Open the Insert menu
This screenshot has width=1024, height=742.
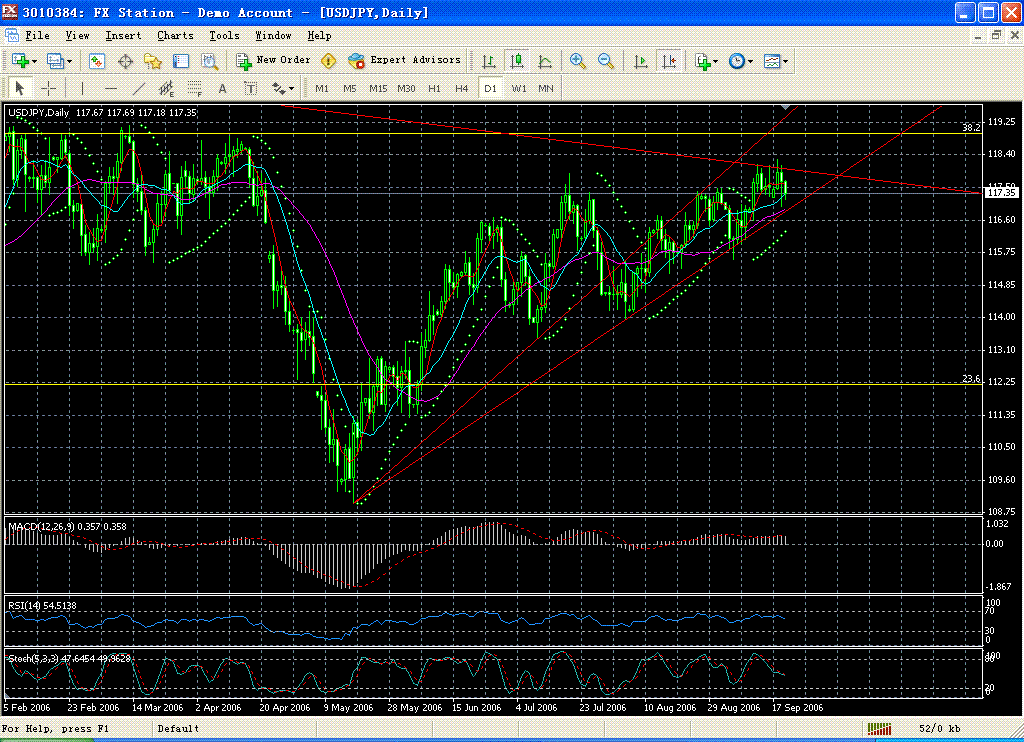[123, 35]
